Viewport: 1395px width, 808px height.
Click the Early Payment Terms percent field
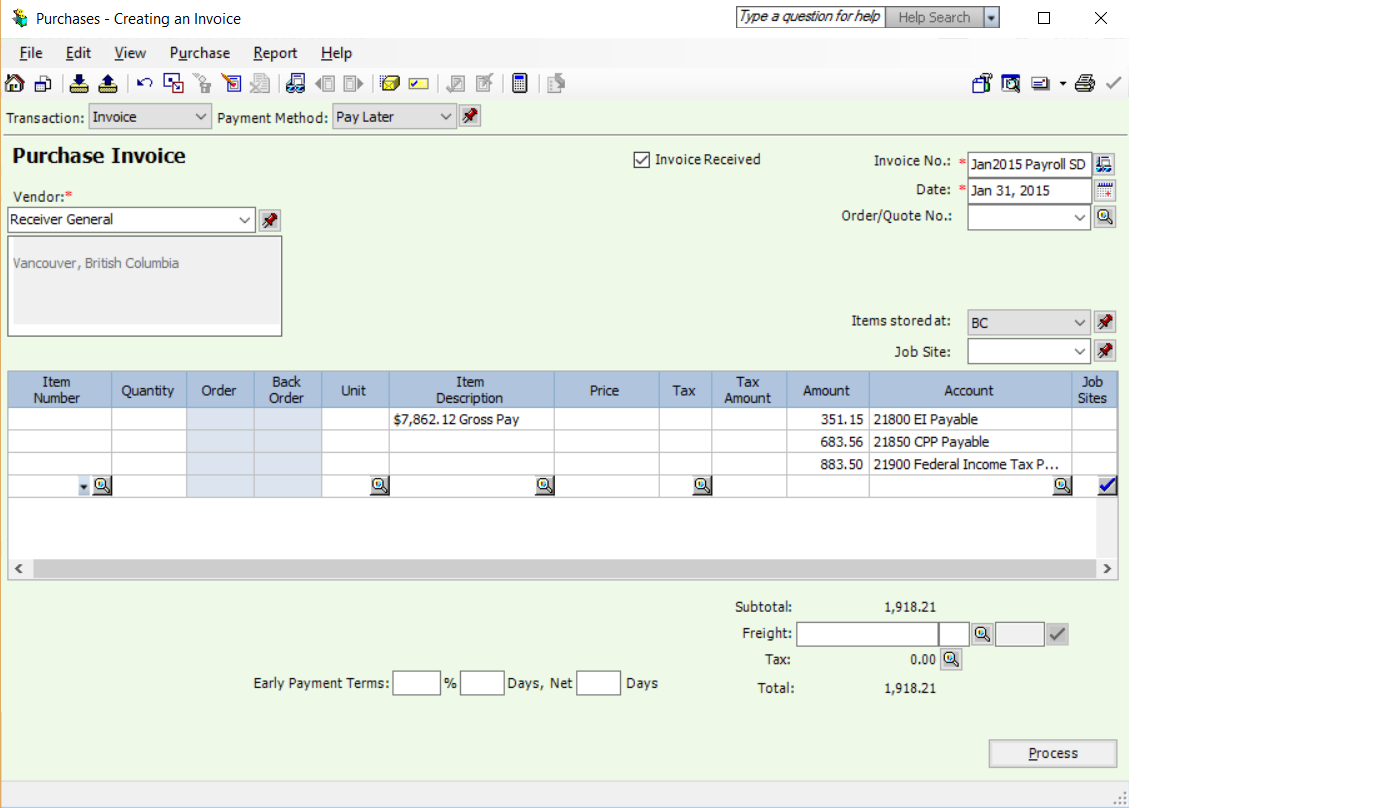click(x=417, y=683)
